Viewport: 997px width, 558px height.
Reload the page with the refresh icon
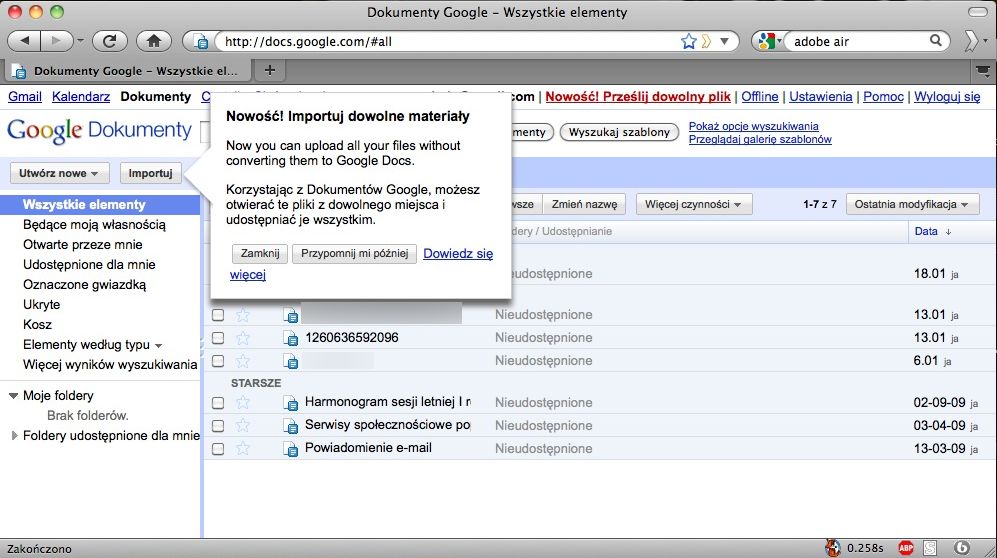109,41
